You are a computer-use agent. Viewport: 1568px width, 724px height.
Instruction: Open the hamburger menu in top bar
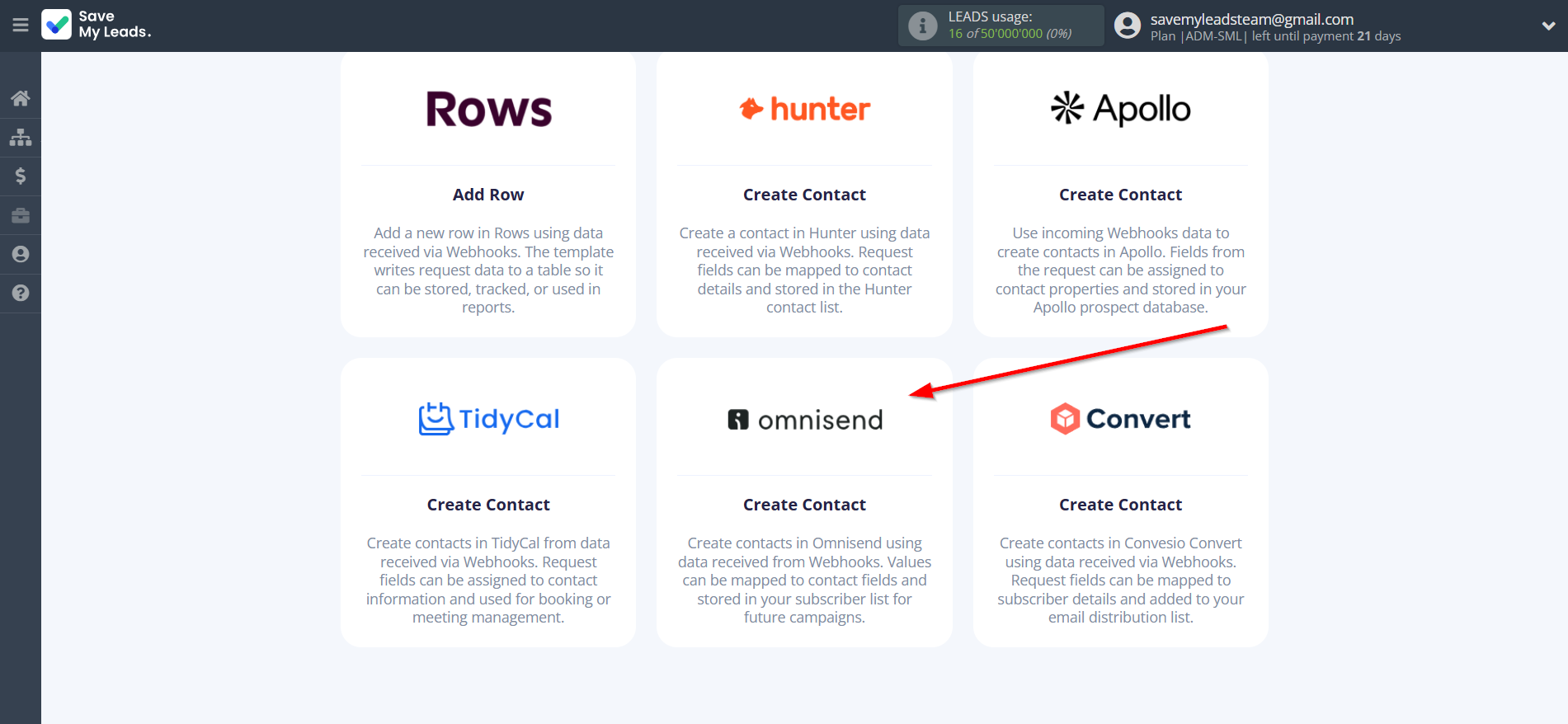21,26
